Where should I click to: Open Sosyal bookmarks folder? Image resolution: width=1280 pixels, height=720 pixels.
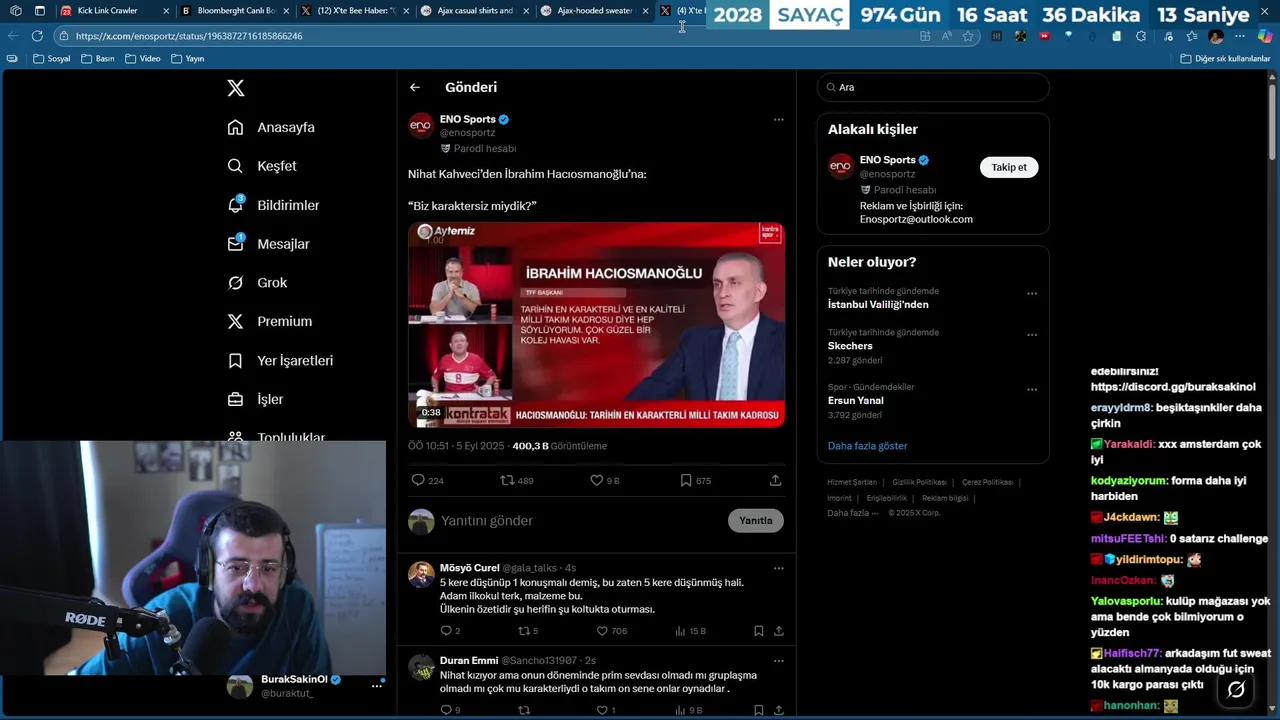52,58
